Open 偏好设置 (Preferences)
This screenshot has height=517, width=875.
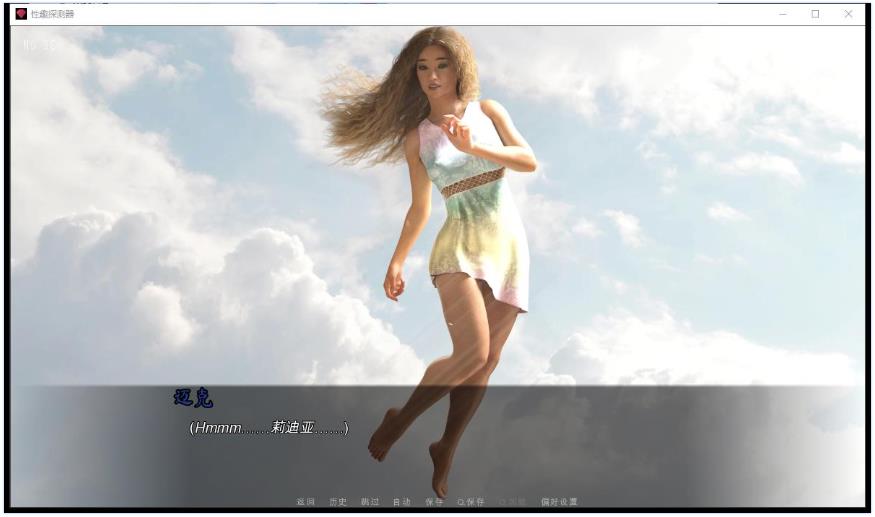point(559,501)
